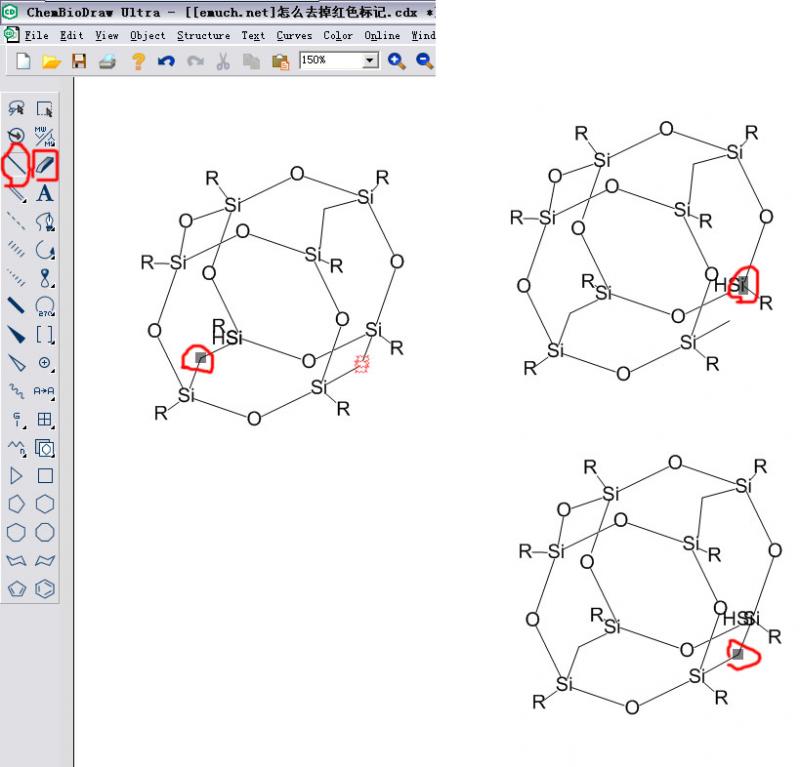Viewport: 800px width, 767px height.
Task: Choose the Mass Fragmentation tool
Action: [45, 136]
